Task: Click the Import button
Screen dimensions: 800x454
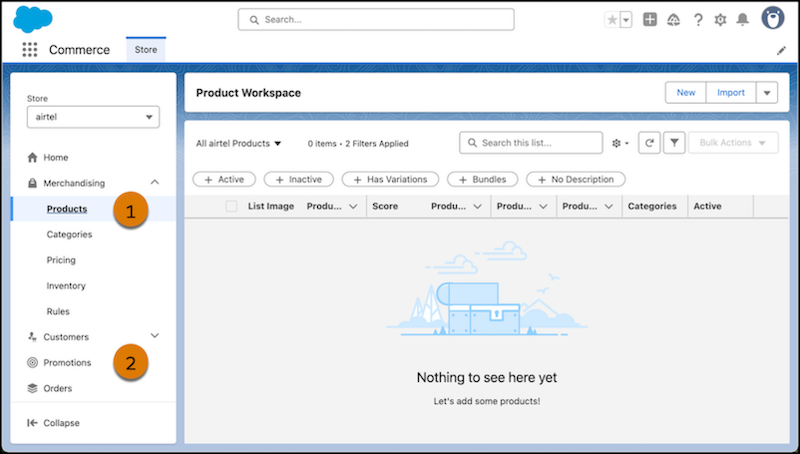Action: pyautogui.click(x=731, y=92)
